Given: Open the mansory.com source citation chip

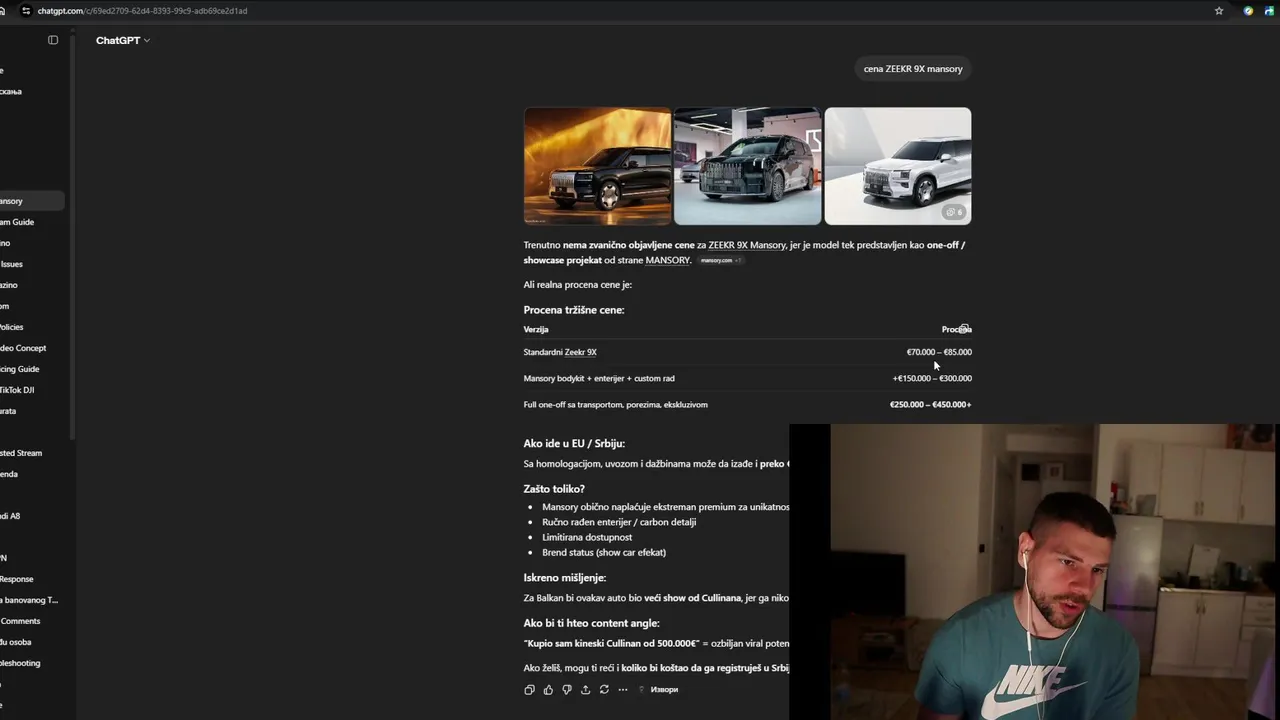Looking at the screenshot, I should coord(720,260).
